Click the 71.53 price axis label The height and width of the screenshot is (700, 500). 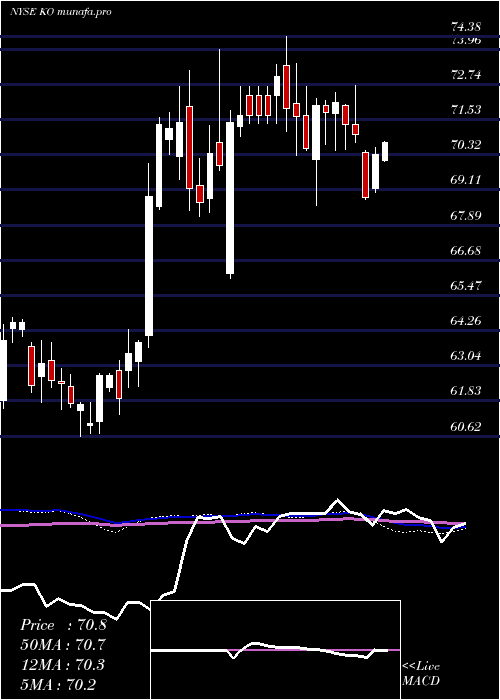point(466,109)
